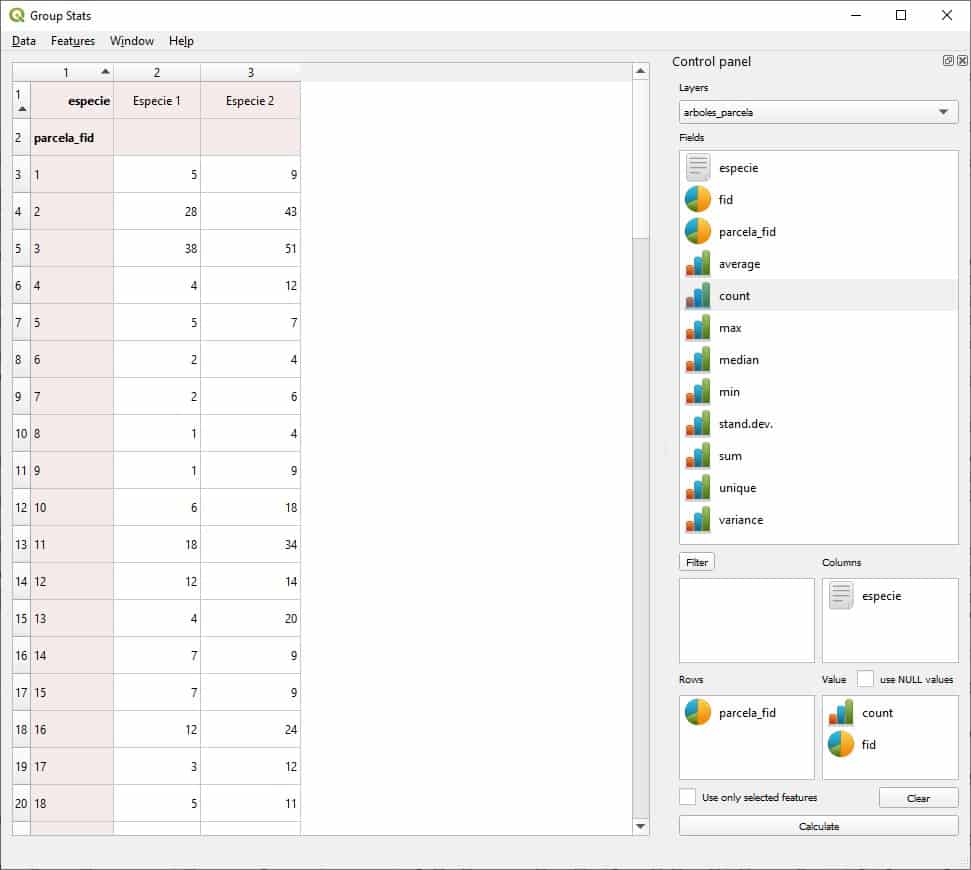The width and height of the screenshot is (971, 870).
Task: Select the especie text field icon
Action: [x=698, y=168]
